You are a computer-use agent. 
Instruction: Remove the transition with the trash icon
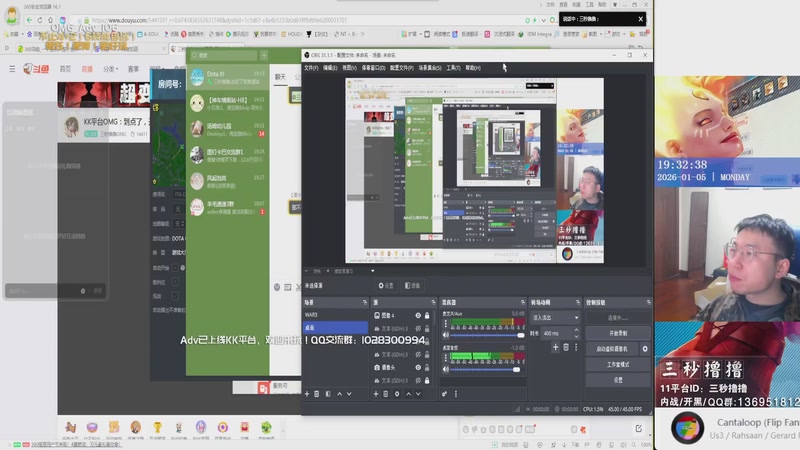tap(566, 347)
